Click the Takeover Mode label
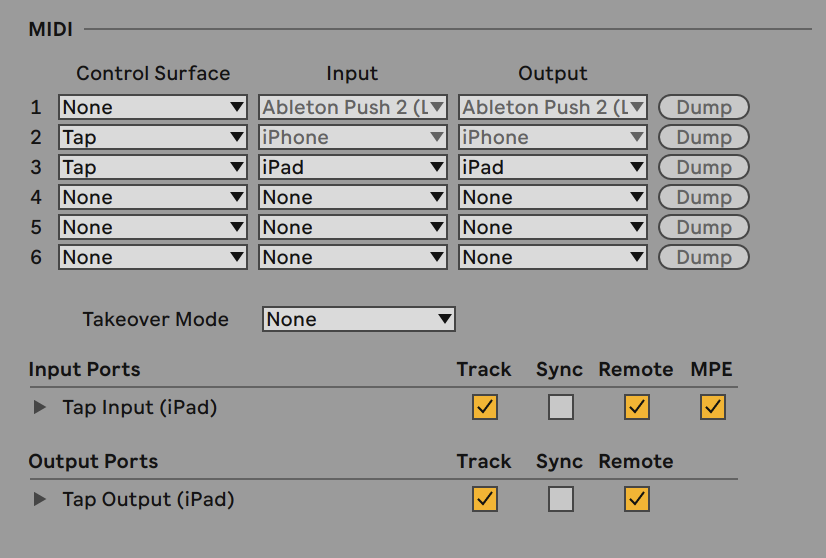826x558 pixels. (155, 319)
